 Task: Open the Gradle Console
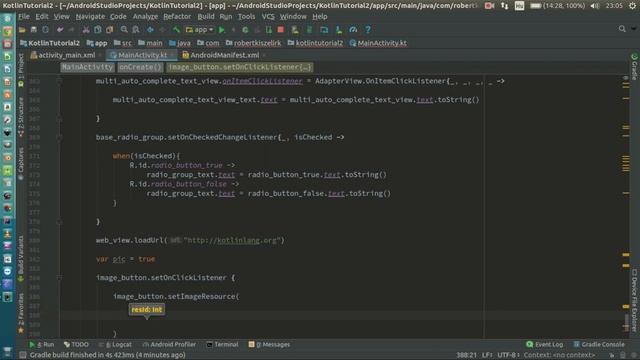pos(599,344)
